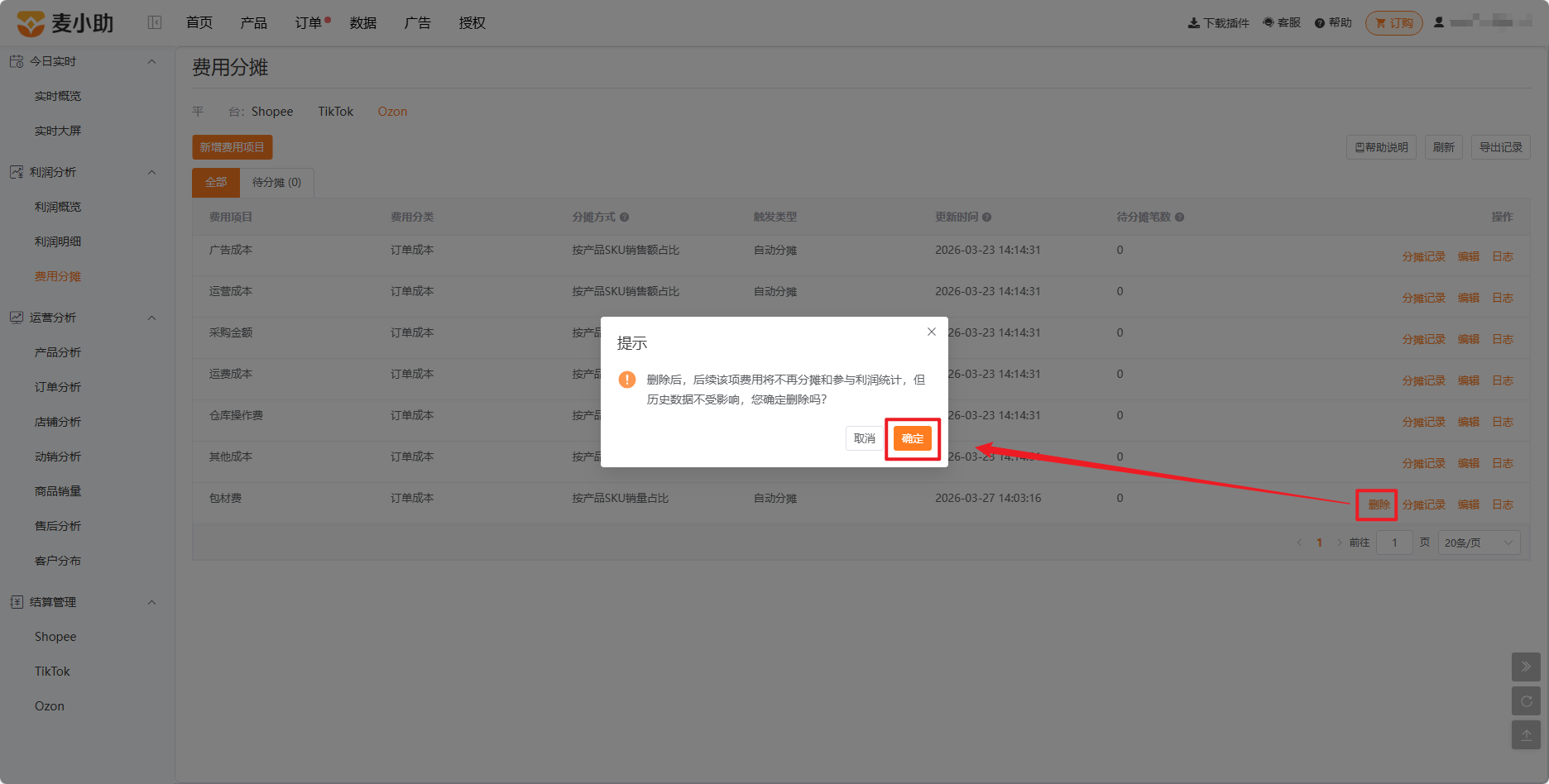Image resolution: width=1549 pixels, height=784 pixels.
Task: Open 帮助 help in the top bar
Action: pyautogui.click(x=1333, y=23)
